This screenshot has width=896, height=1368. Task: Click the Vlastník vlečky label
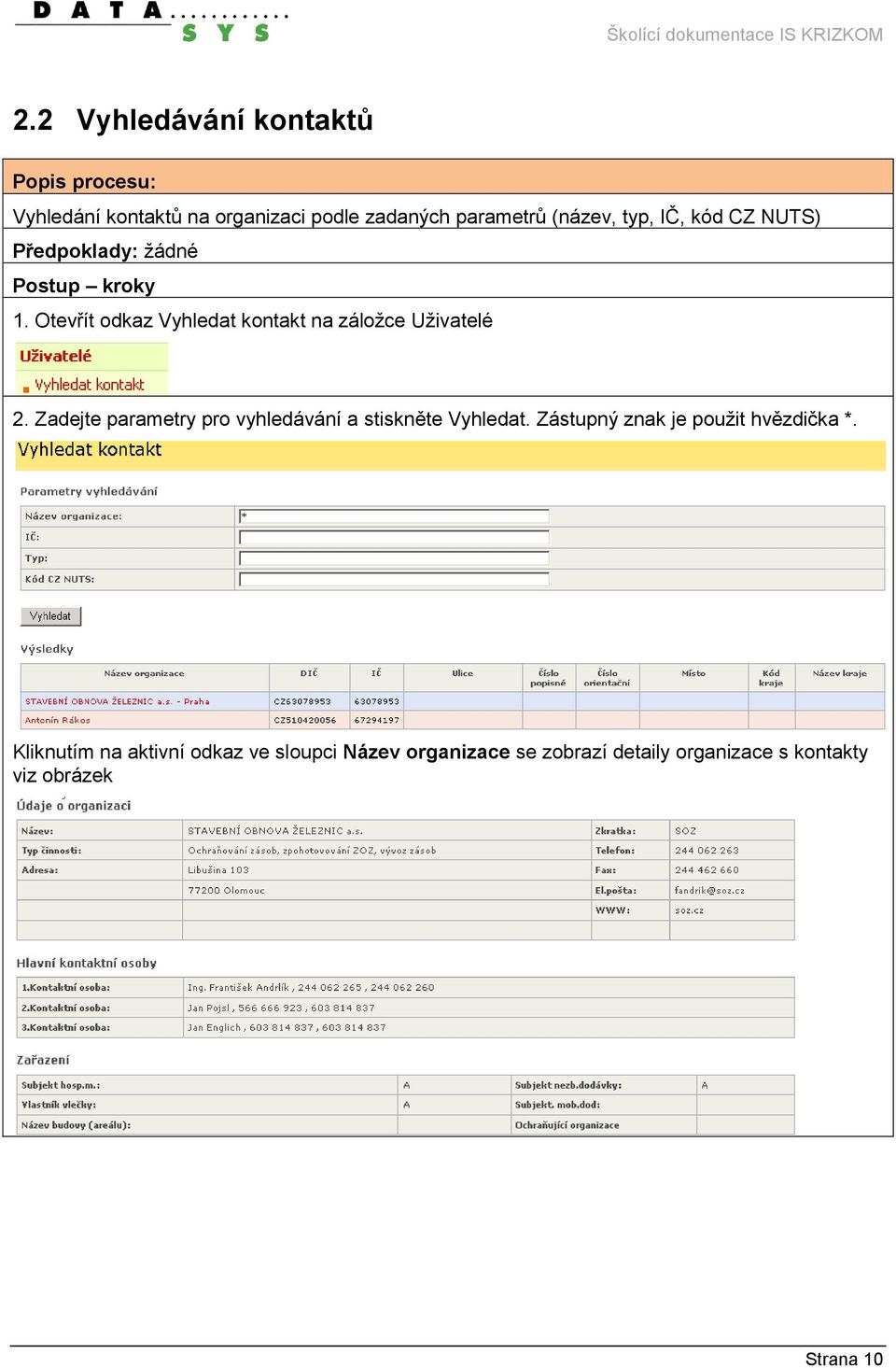pyautogui.click(x=59, y=1105)
